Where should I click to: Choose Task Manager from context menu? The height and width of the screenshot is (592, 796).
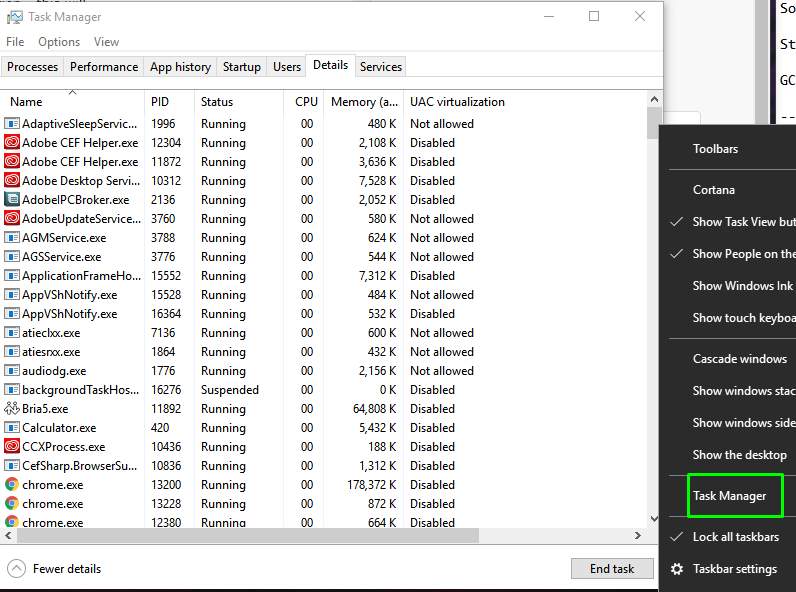point(729,496)
